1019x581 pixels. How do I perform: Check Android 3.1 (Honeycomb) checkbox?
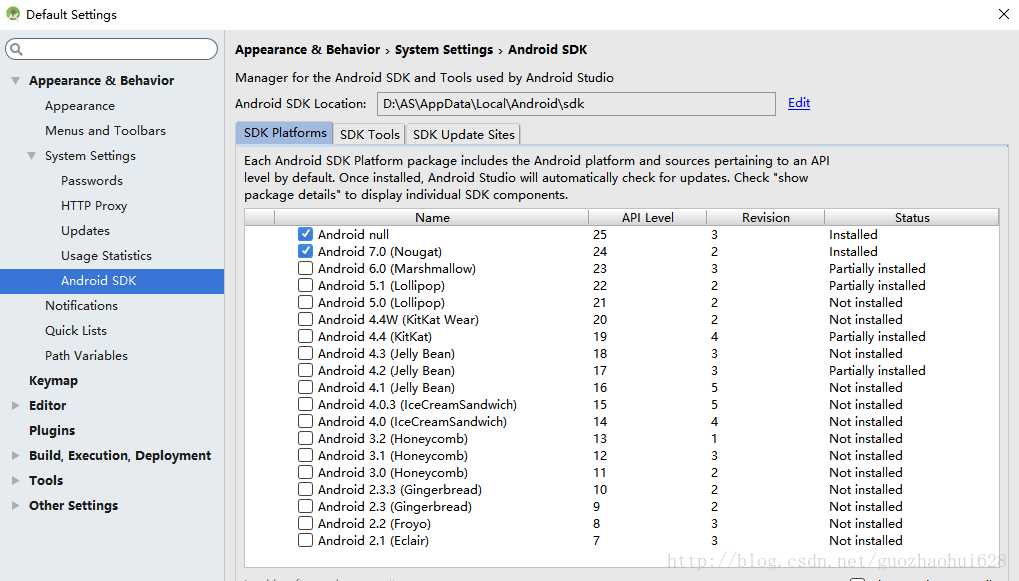(305, 455)
